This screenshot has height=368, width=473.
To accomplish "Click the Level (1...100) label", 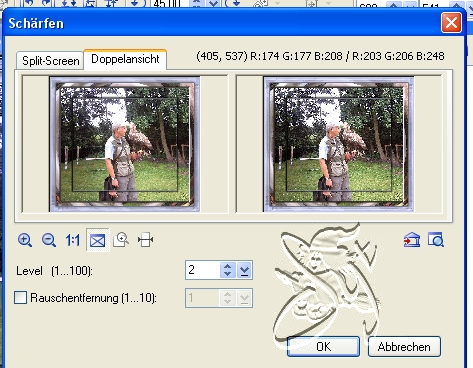I will [54, 271].
